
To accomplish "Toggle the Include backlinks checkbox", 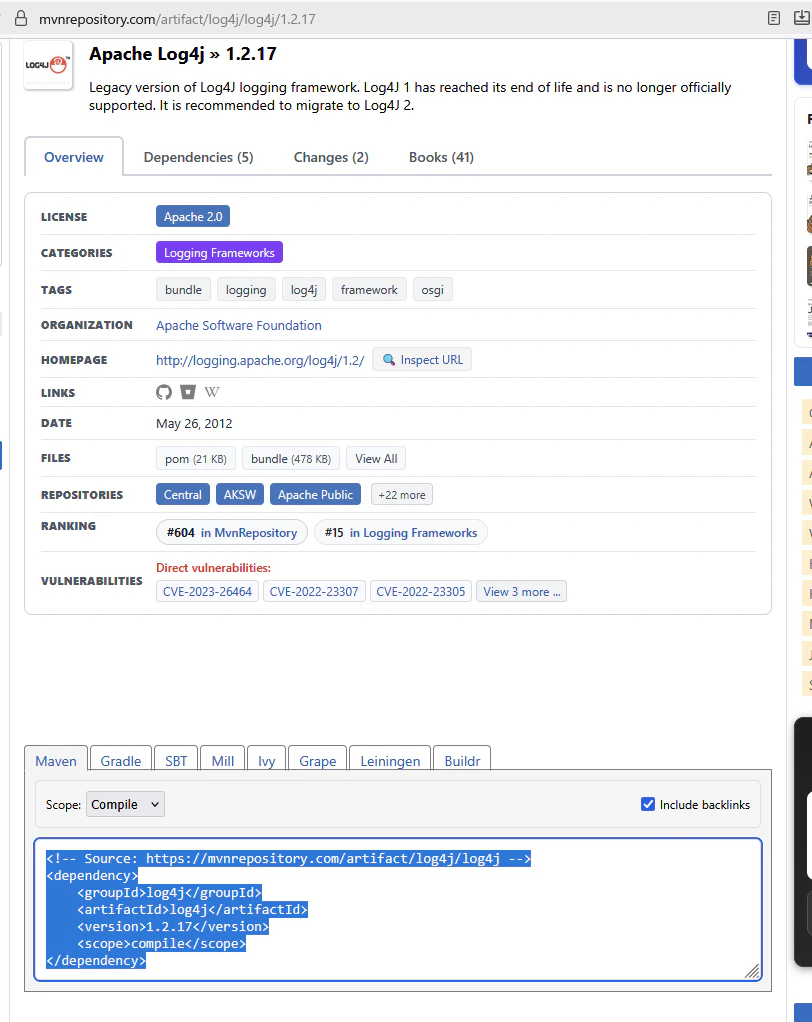I will coord(648,804).
